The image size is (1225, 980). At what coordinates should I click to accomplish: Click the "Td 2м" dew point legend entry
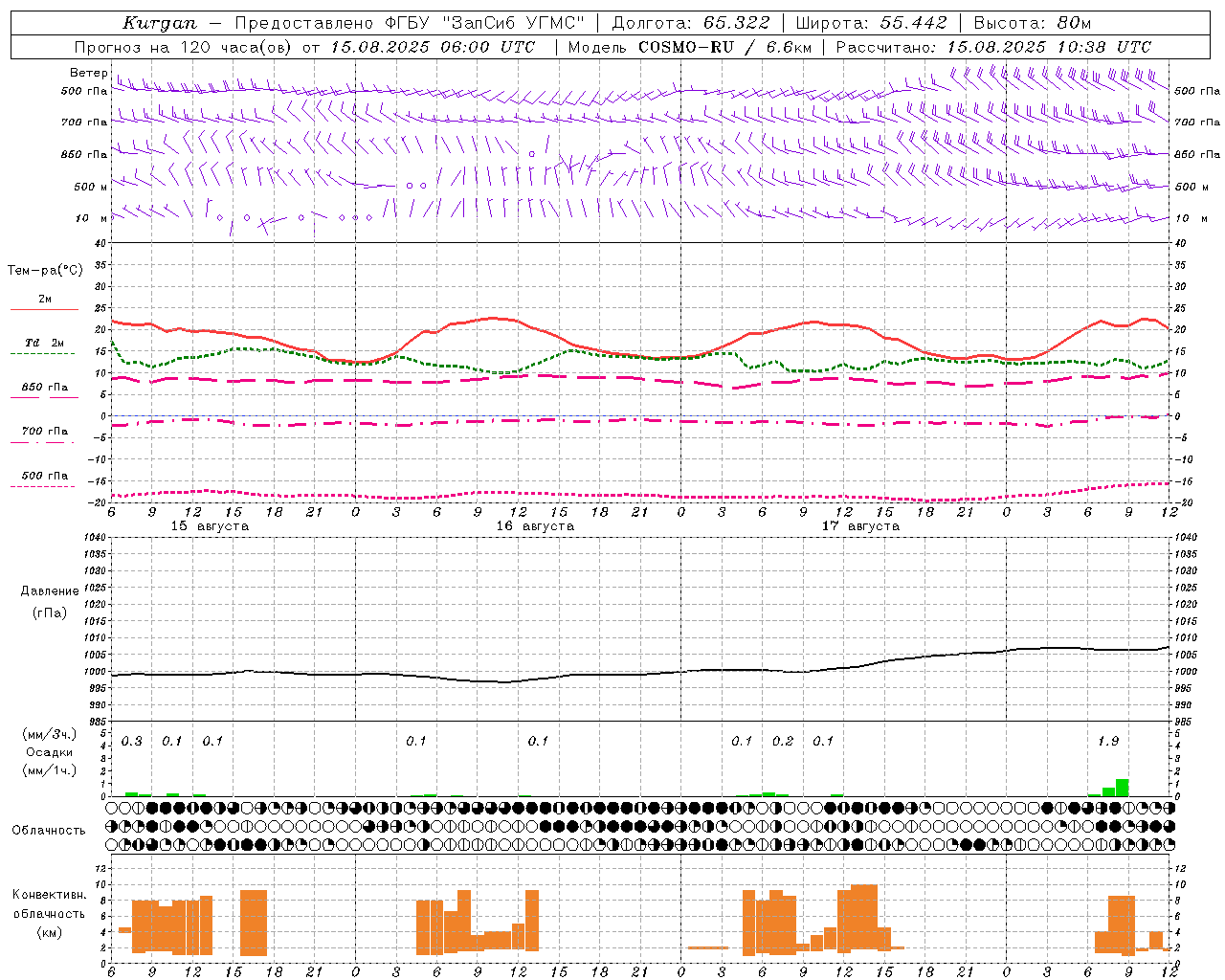coord(44,343)
